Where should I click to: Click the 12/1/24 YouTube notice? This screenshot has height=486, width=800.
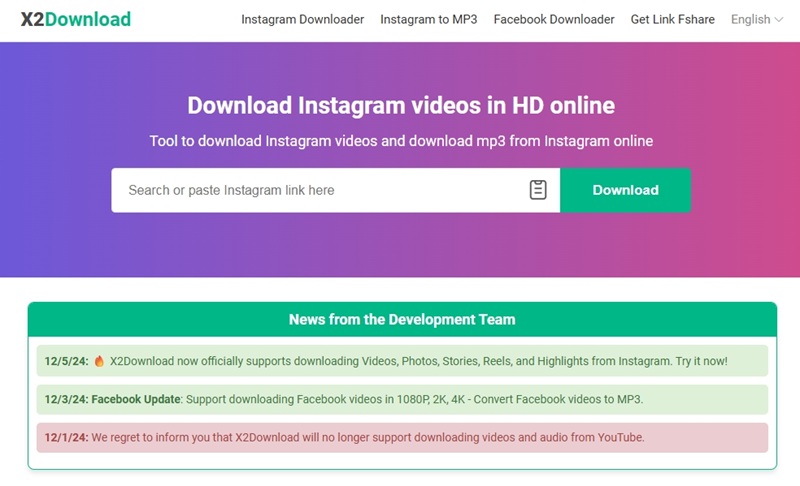pos(402,438)
